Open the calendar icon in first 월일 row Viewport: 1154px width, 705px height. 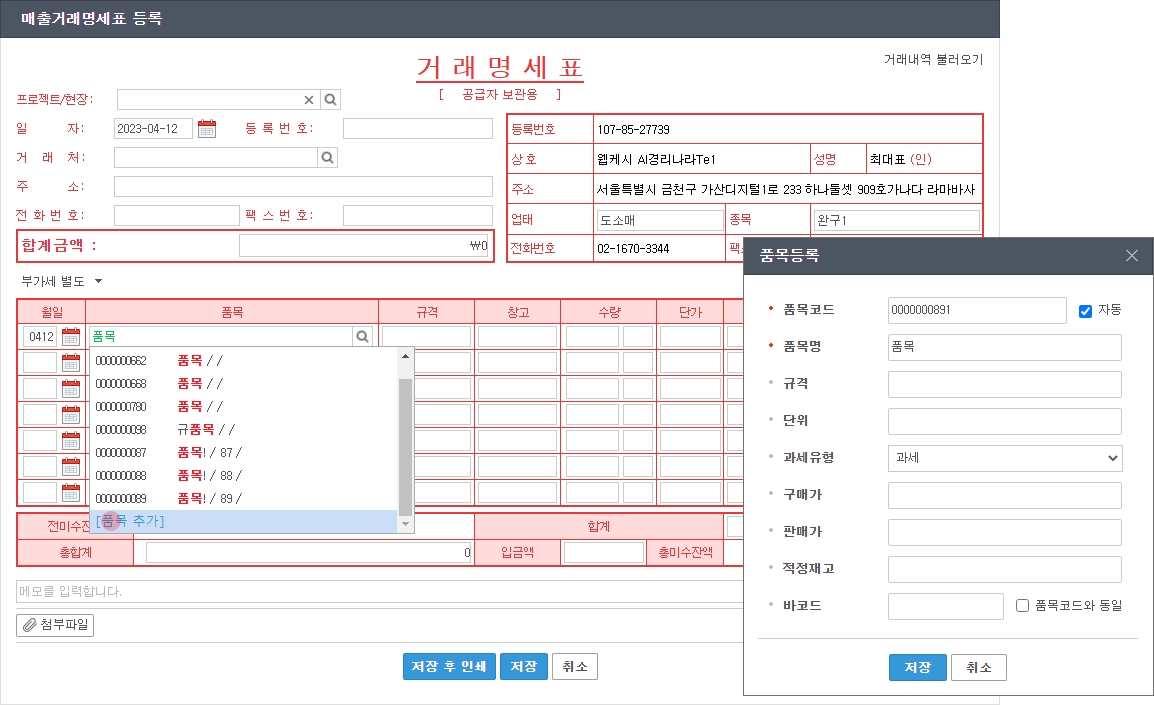coord(71,337)
